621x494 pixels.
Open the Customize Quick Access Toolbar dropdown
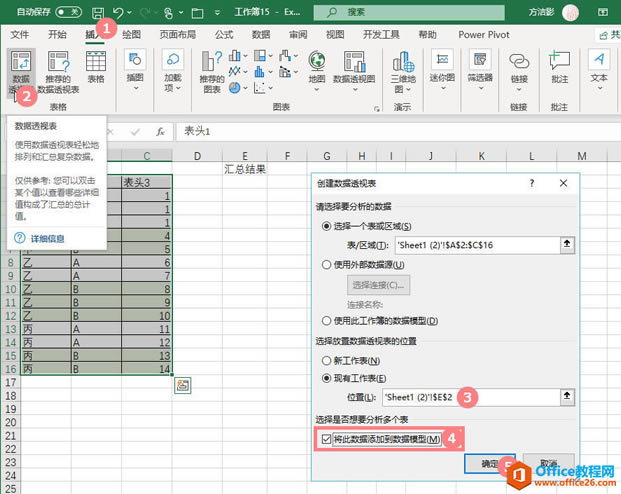(217, 13)
